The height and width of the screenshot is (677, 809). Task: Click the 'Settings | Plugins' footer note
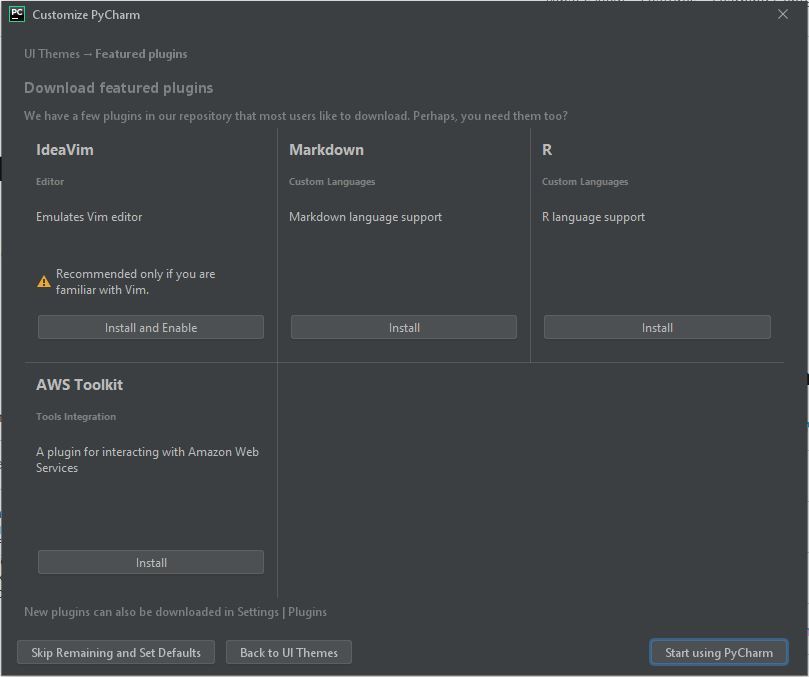pyautogui.click(x=175, y=611)
